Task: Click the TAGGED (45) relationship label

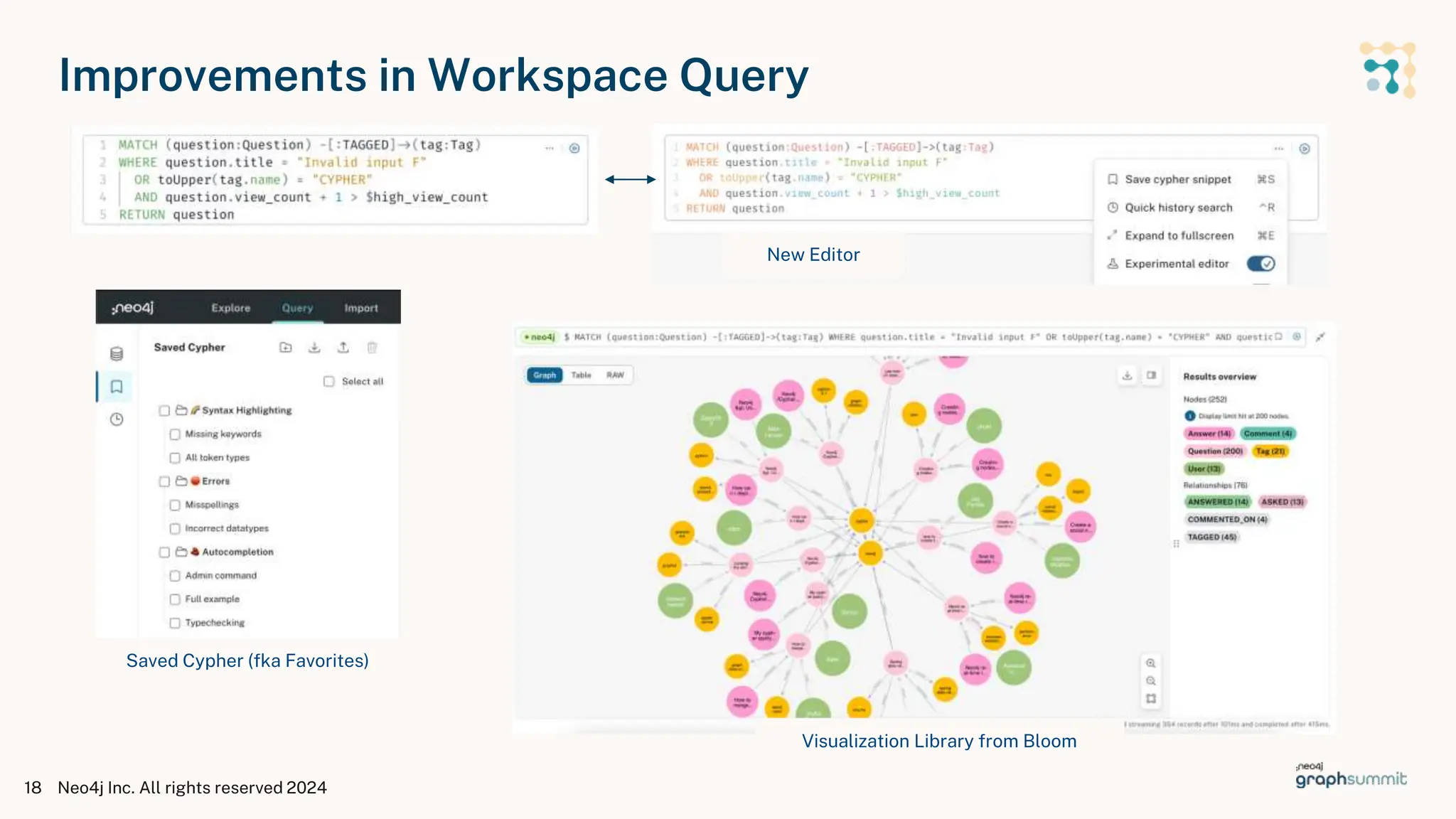Action: (1211, 537)
